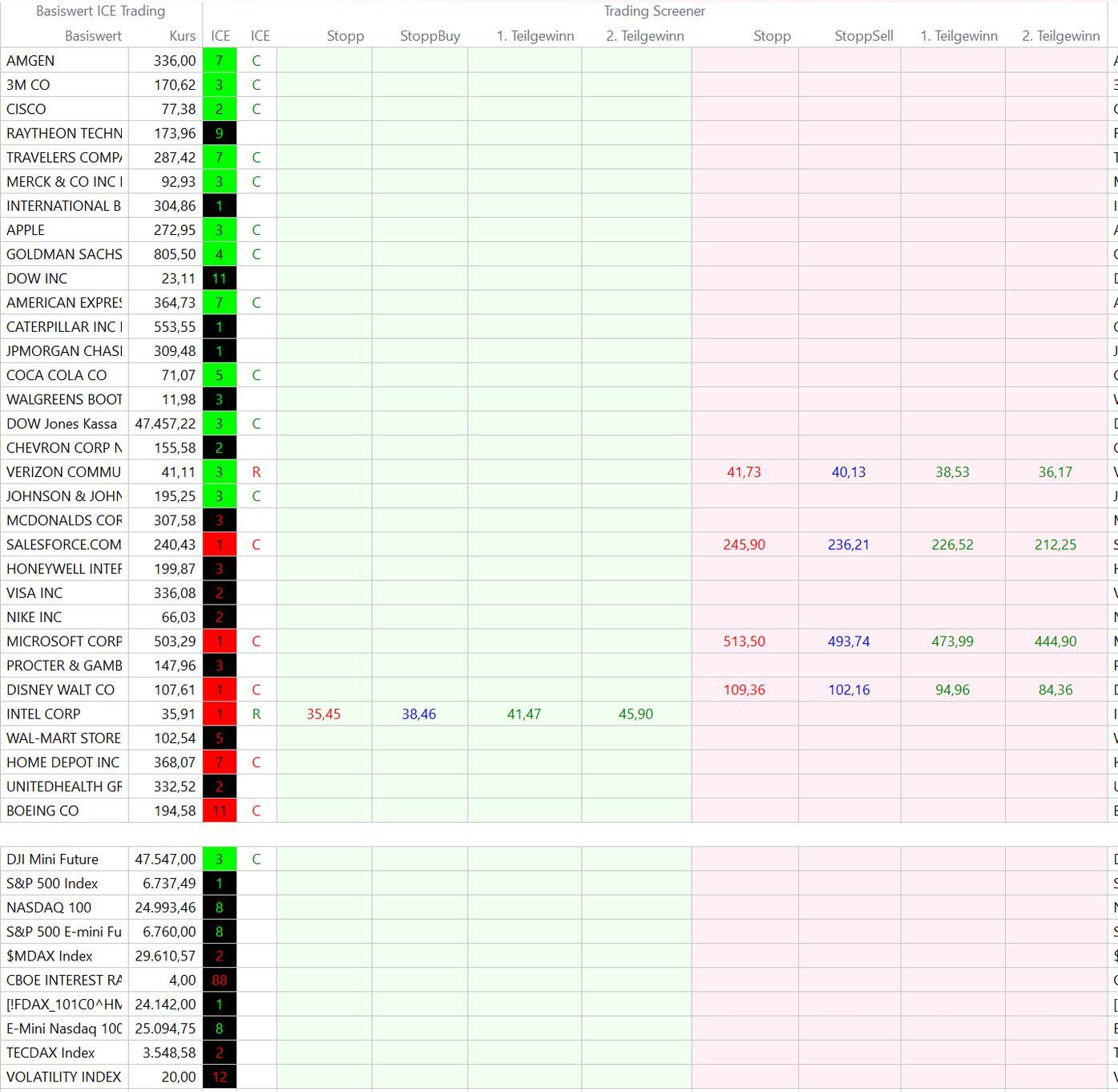Select the red R signal for VERIZON

pos(256,472)
